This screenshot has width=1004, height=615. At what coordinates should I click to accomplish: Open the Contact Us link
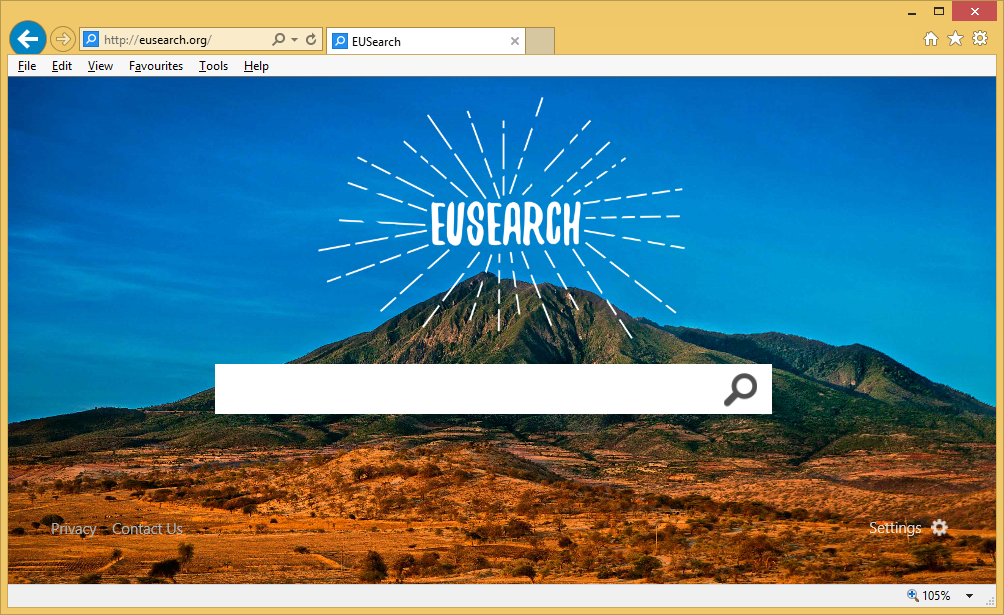[147, 529]
